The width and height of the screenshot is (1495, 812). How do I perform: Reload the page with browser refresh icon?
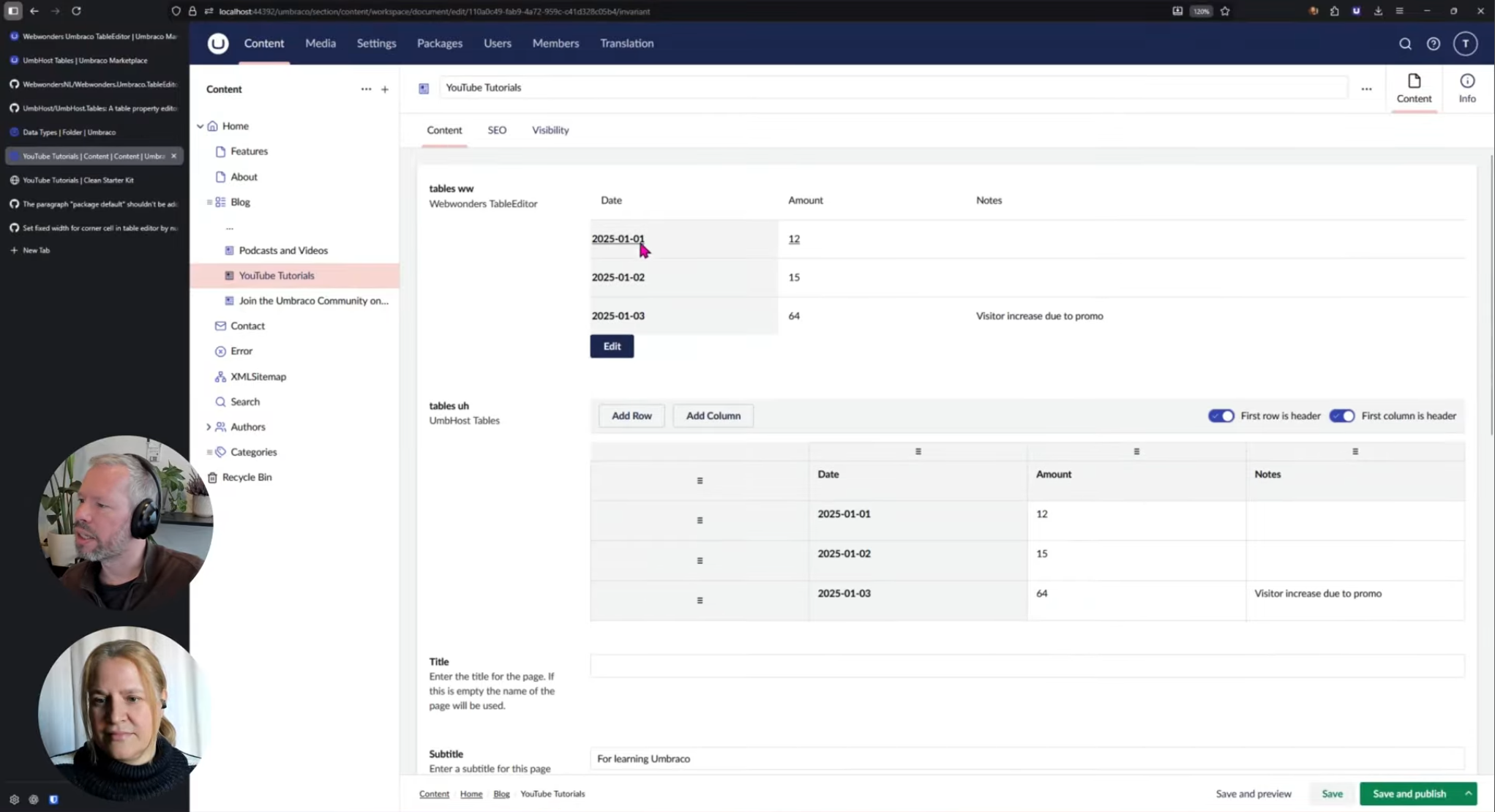76,11
